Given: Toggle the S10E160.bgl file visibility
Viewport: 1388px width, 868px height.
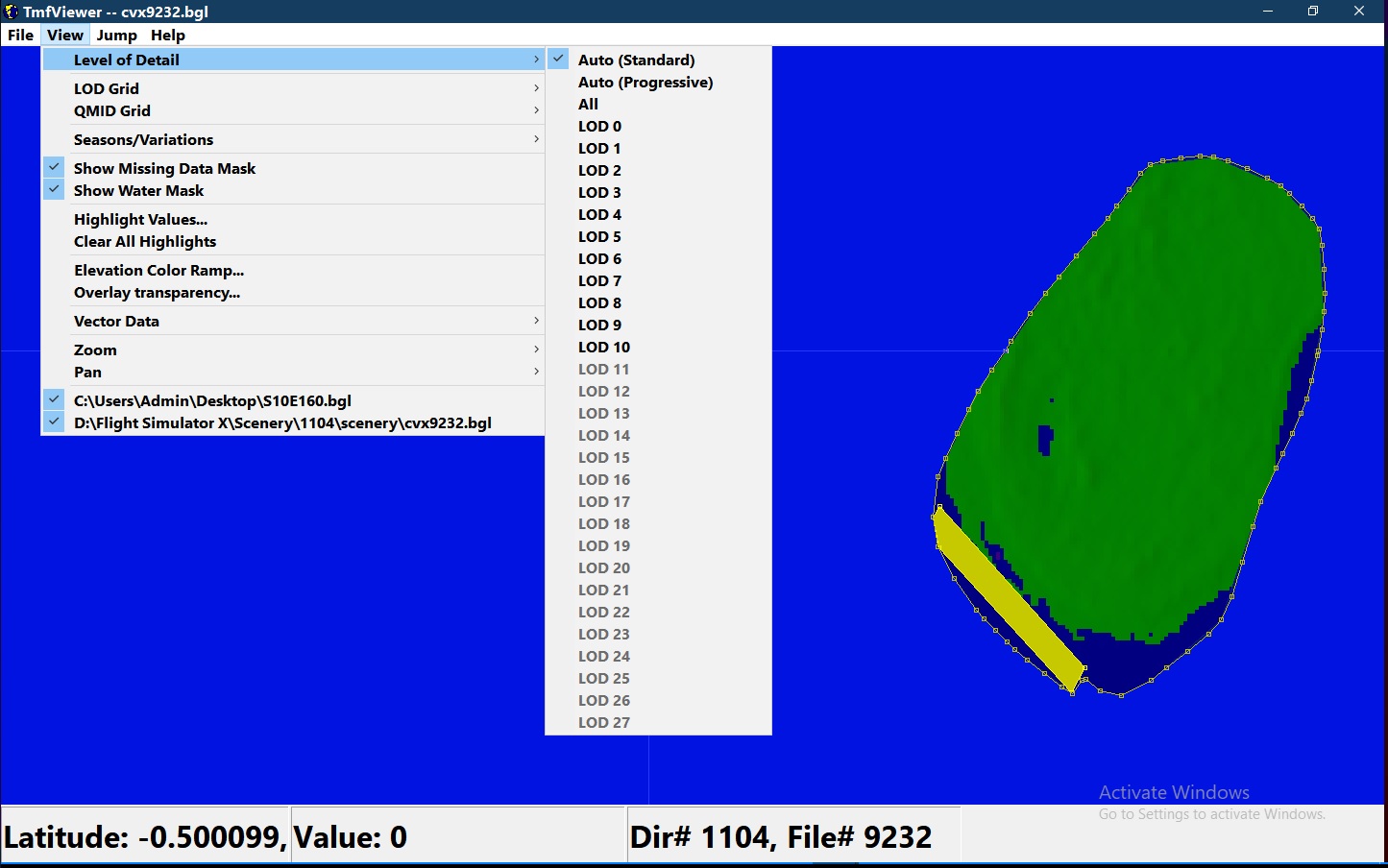Looking at the screenshot, I should coord(293,400).
